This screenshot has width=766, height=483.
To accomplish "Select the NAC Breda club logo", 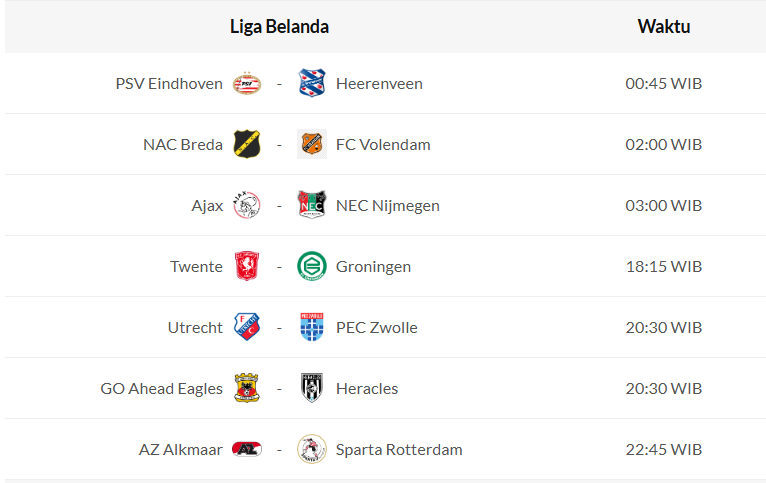I will tap(247, 144).
